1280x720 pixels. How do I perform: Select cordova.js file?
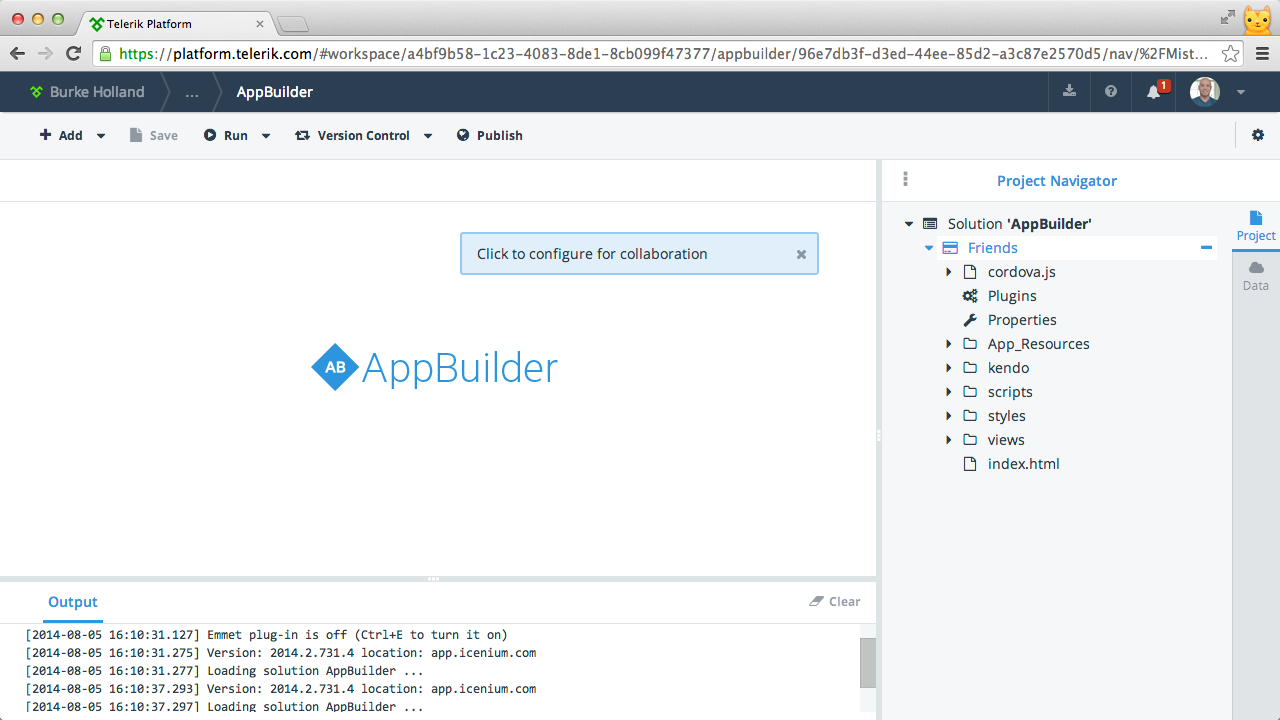click(1022, 272)
